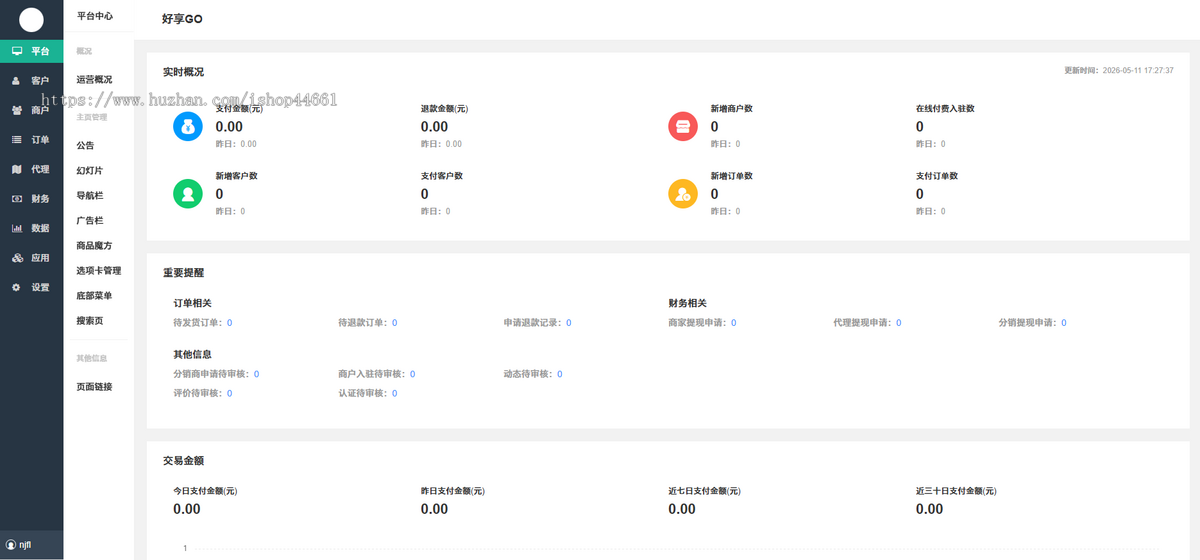1200x560 pixels.
Task: Select 幻灯片 in the submenu
Action: tap(90, 170)
